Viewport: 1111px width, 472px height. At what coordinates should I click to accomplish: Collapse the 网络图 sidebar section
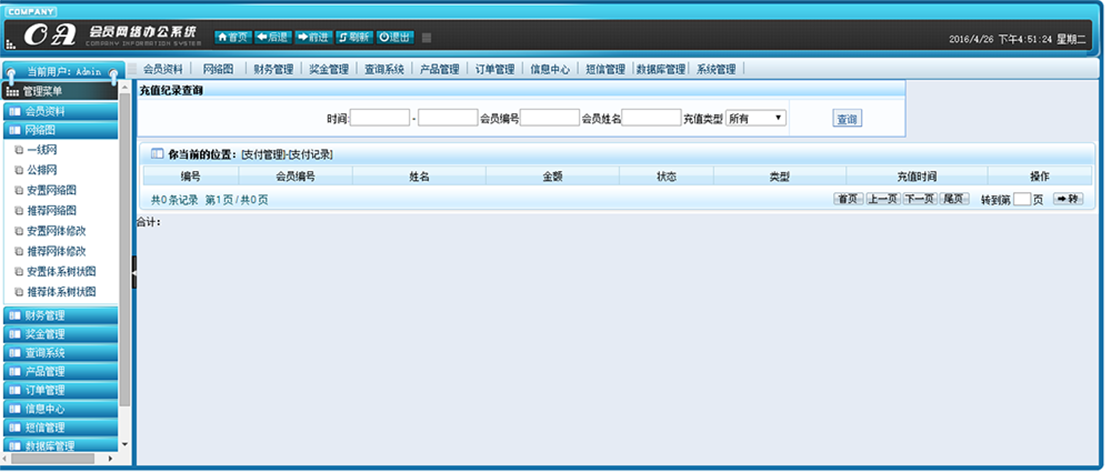coord(61,130)
